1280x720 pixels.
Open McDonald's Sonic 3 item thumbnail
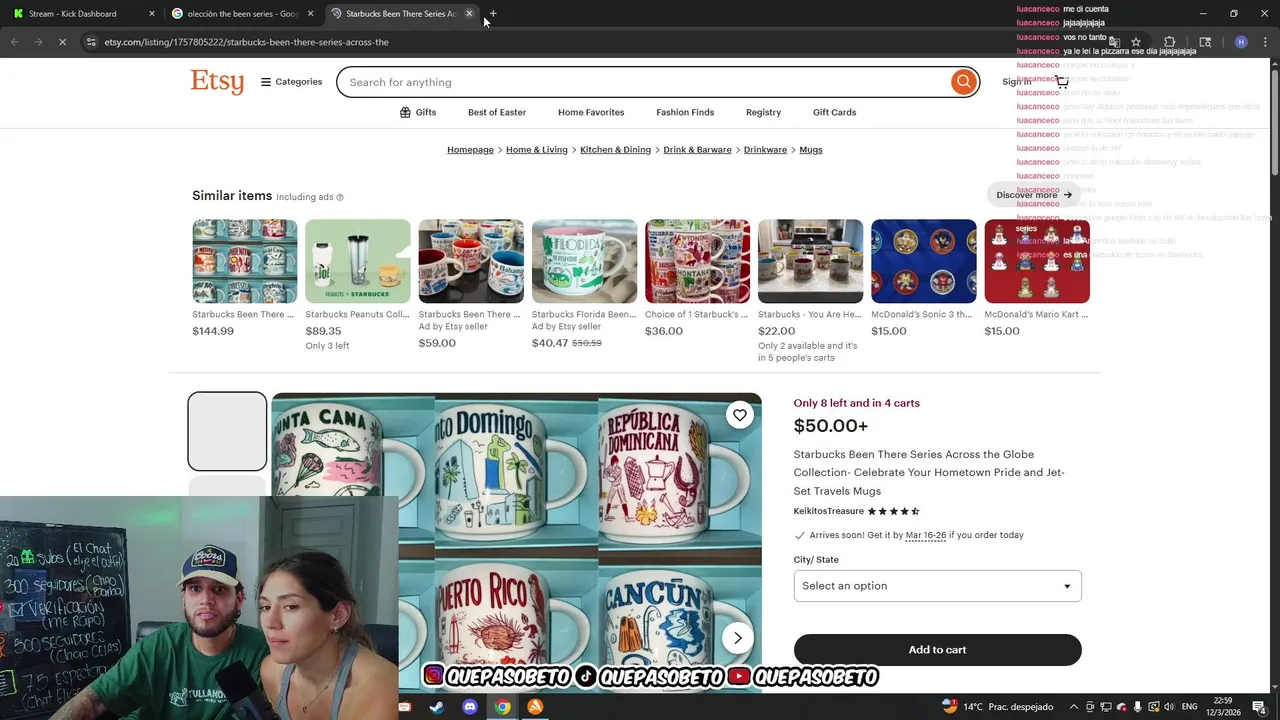coord(923,261)
